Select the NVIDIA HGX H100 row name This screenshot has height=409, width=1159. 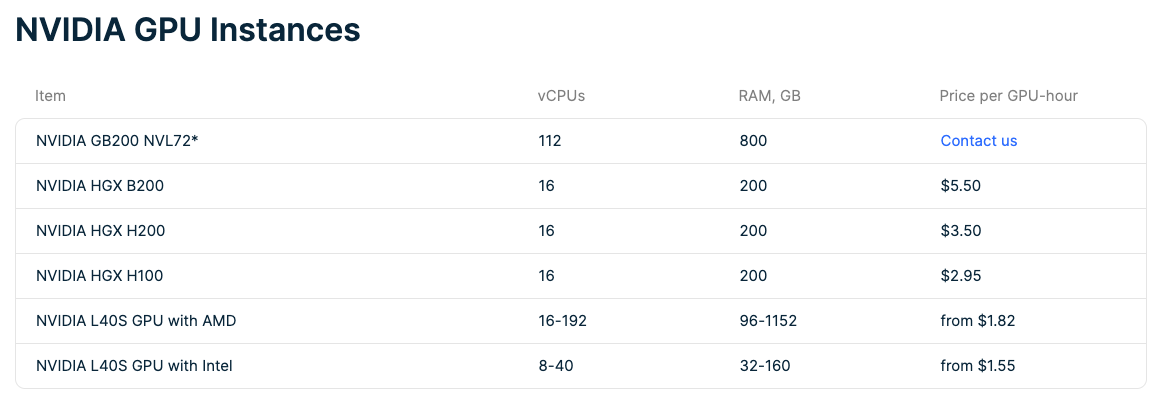[x=100, y=276]
